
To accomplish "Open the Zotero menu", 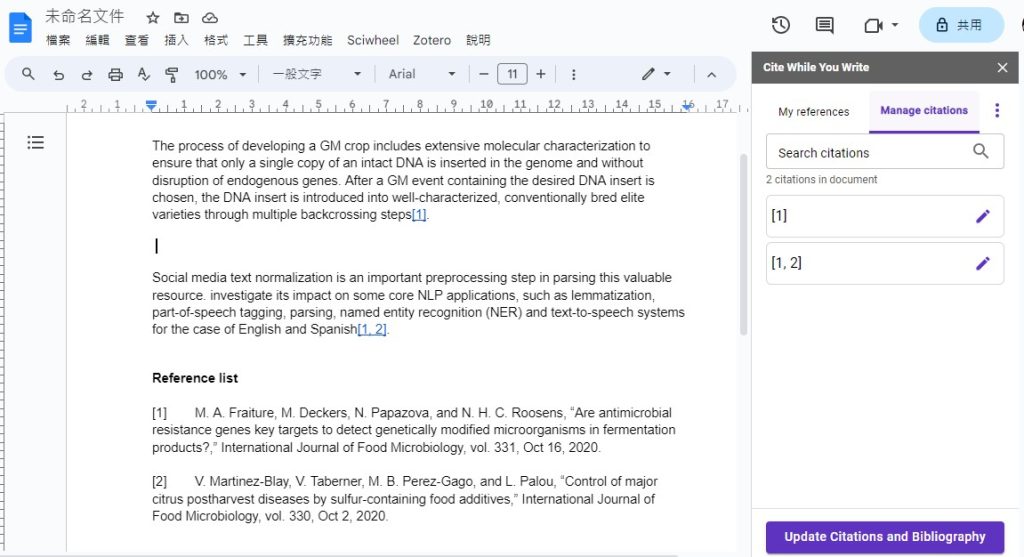I will click(x=432, y=40).
